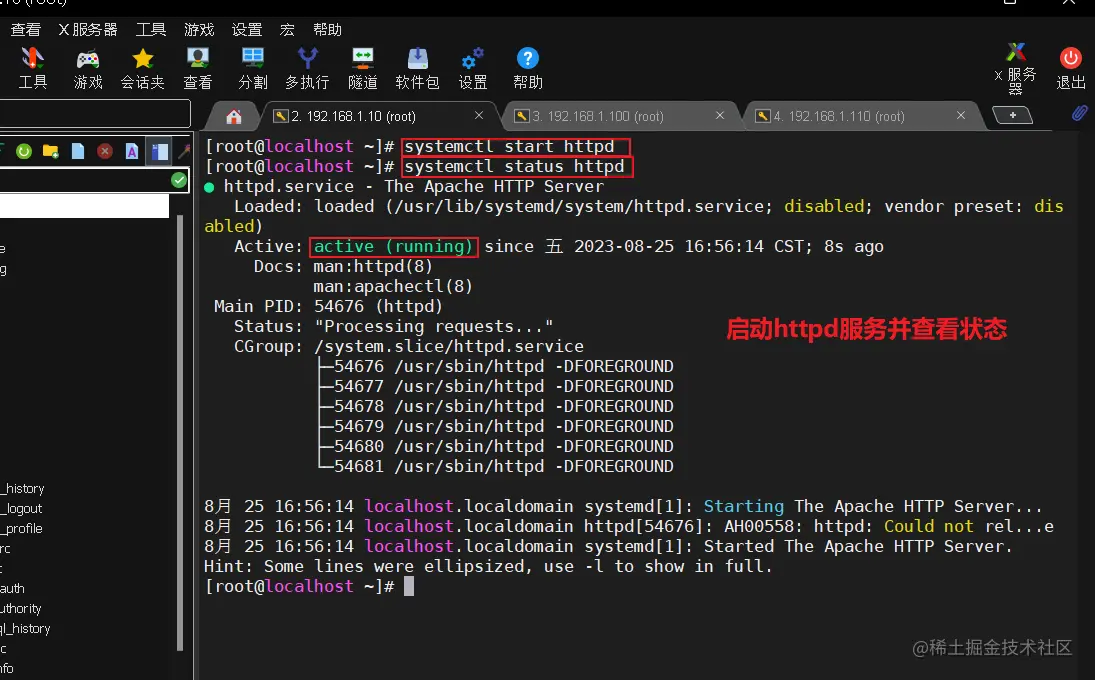Image resolution: width=1095 pixels, height=680 pixels.
Task: Open the 宏 macros menu
Action: tap(287, 29)
